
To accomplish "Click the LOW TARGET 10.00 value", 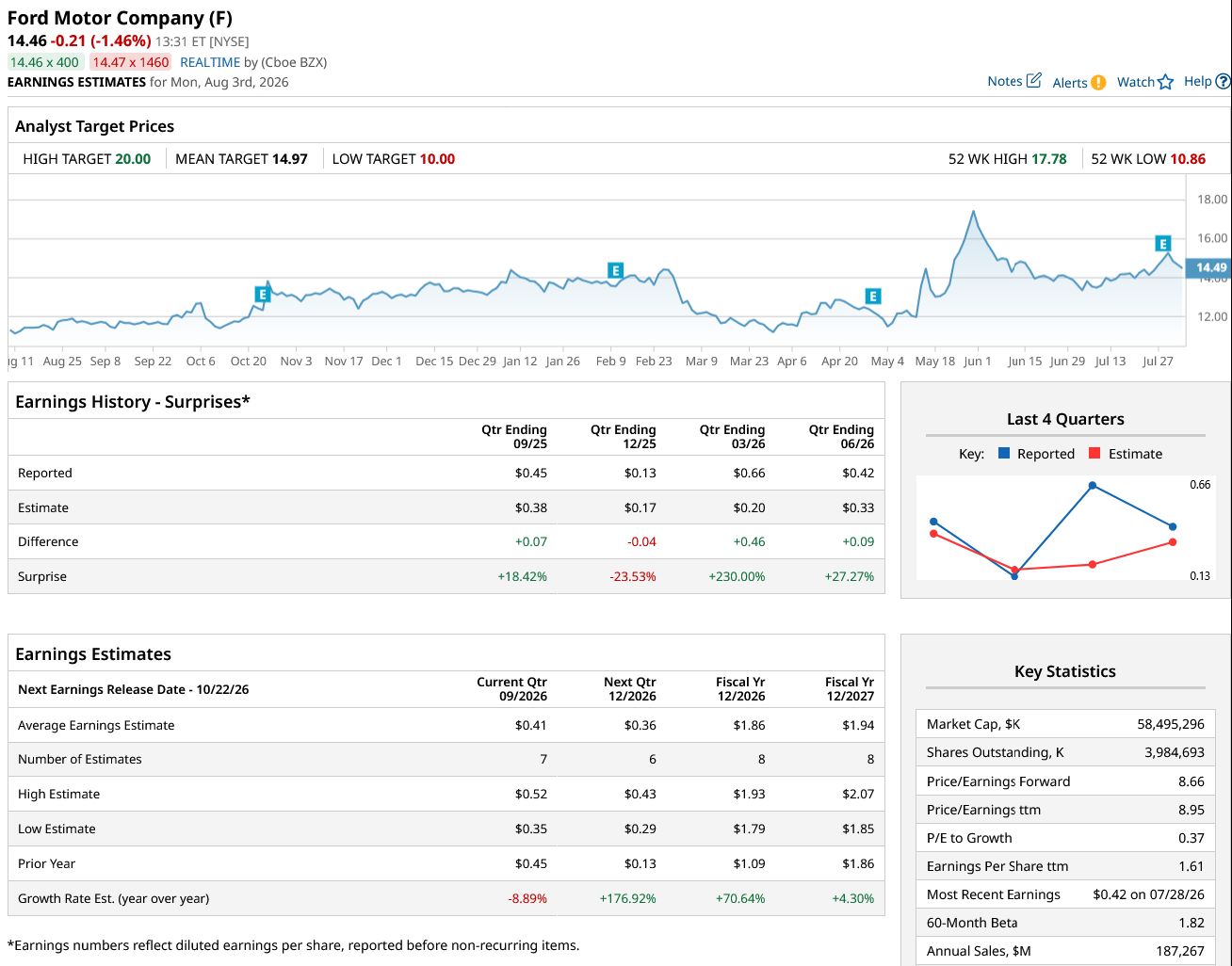I will [x=437, y=159].
